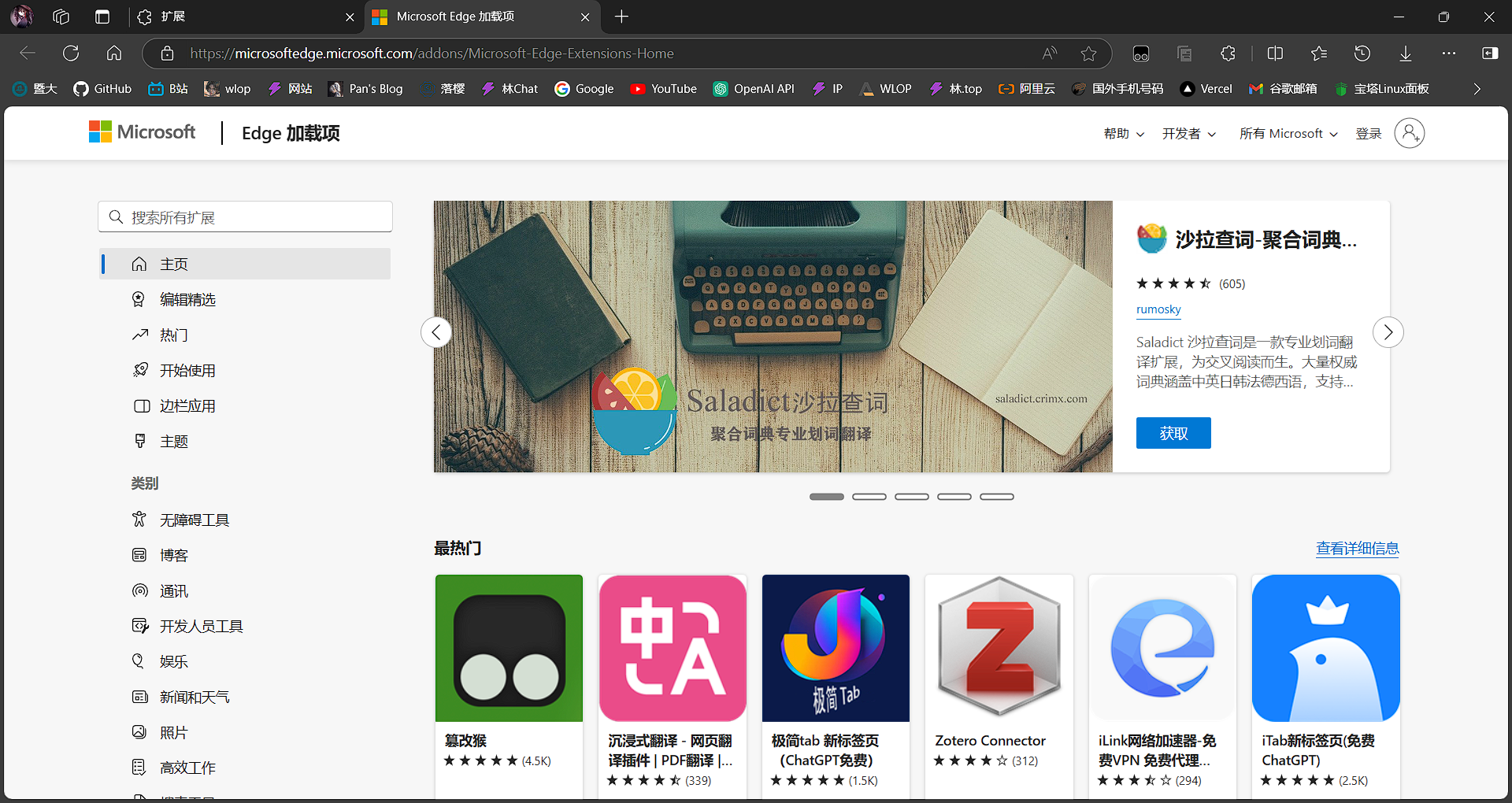1512x803 pixels.
Task: Open the YouTube bookmark
Action: [x=663, y=89]
